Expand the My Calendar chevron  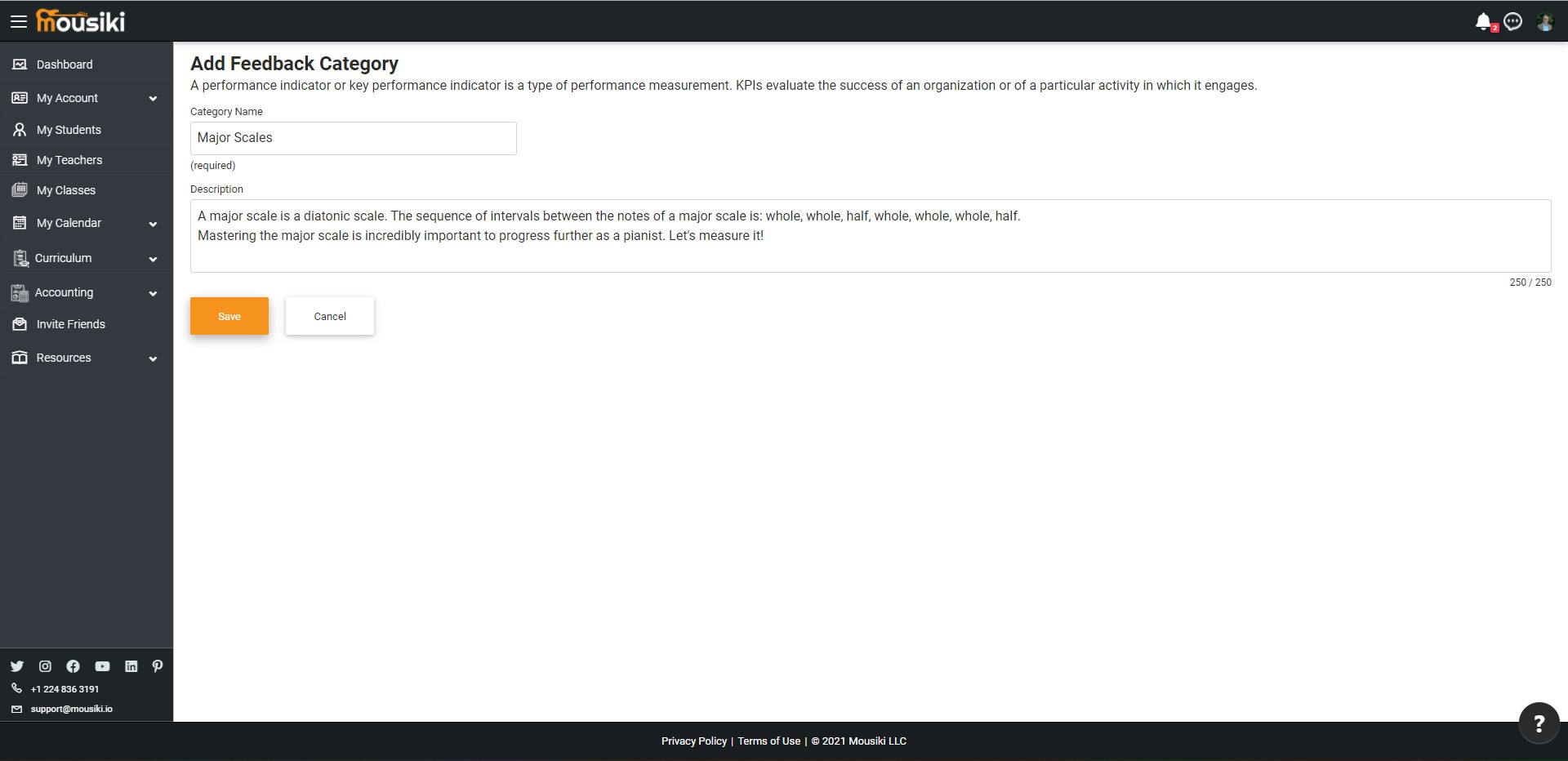click(x=153, y=224)
